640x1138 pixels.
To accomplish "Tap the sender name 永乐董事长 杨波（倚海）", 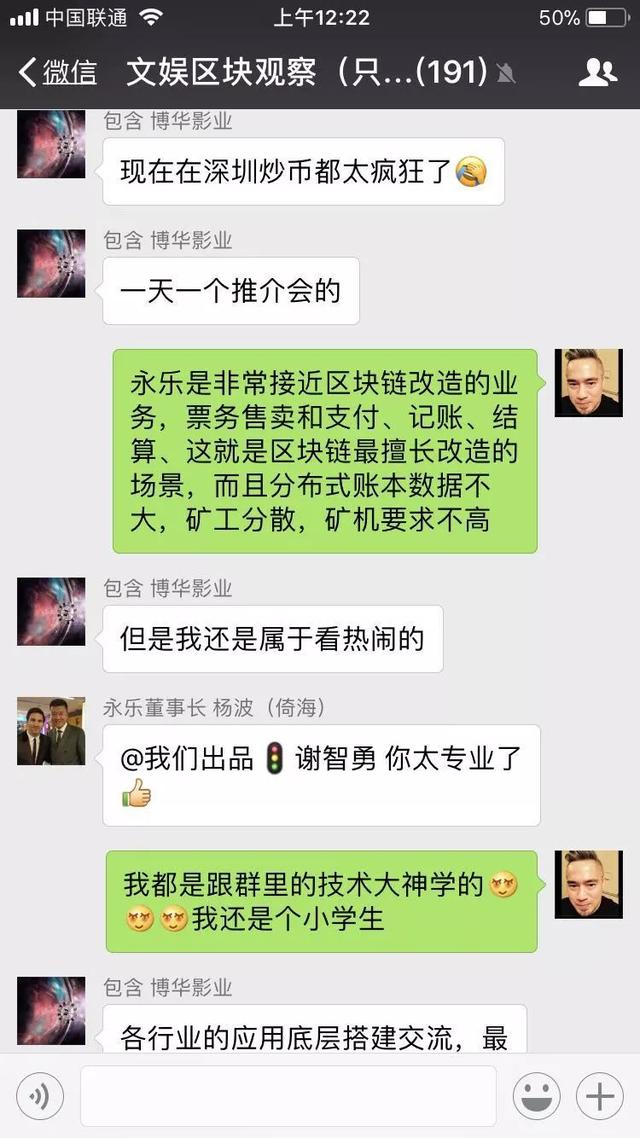I will coord(214,708).
